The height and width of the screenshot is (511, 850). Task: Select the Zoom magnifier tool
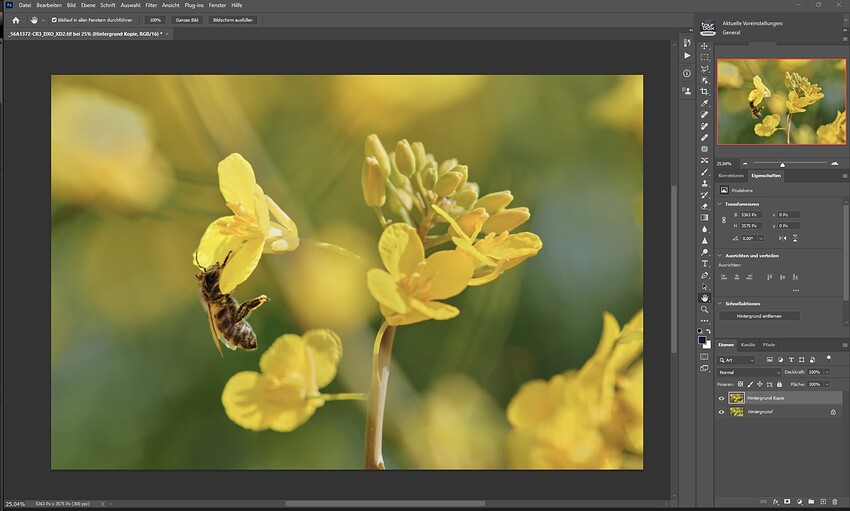pyautogui.click(x=704, y=309)
